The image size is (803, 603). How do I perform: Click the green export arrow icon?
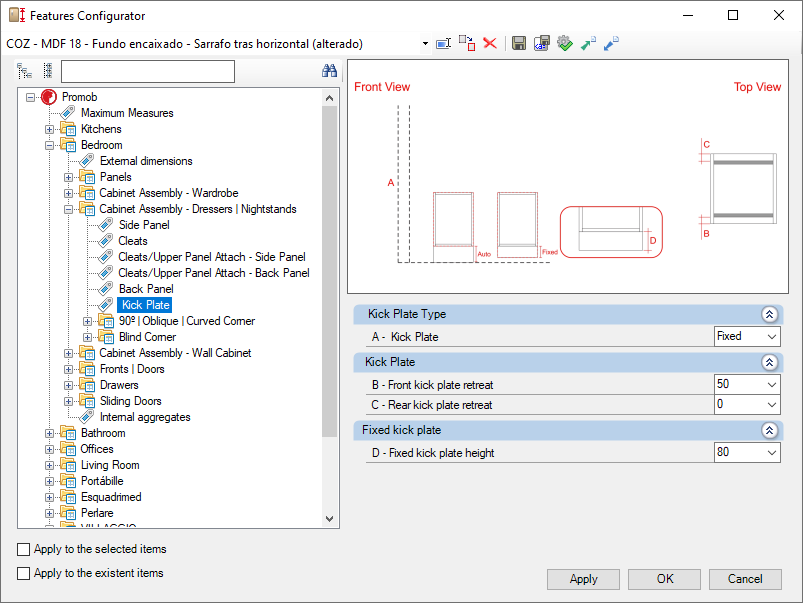(x=588, y=44)
